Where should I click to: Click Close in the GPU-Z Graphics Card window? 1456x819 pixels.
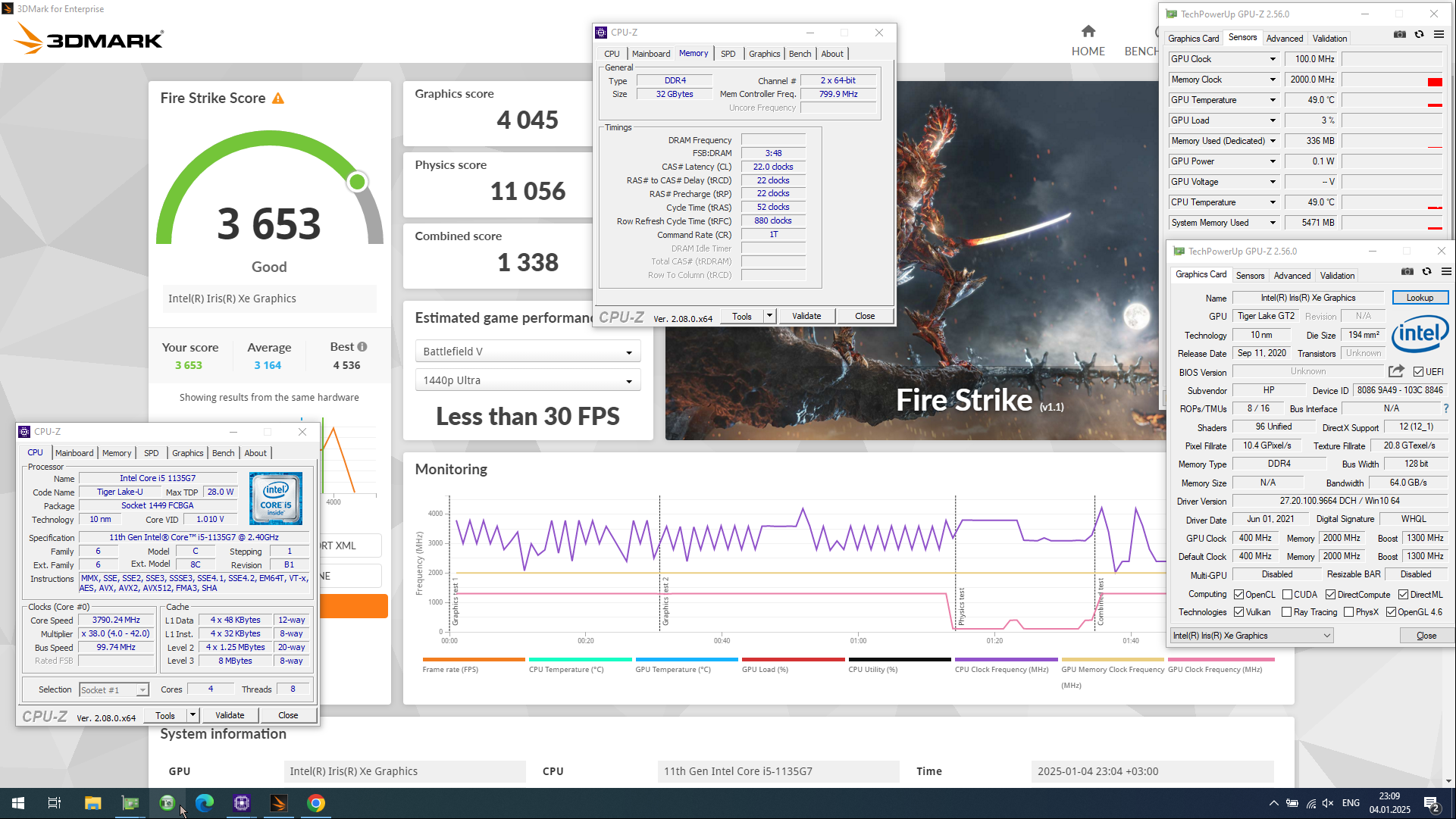pos(1426,636)
